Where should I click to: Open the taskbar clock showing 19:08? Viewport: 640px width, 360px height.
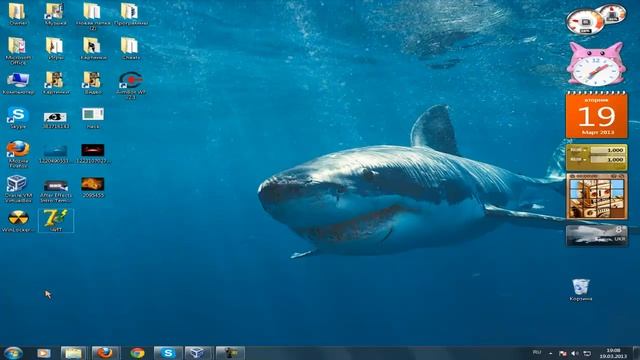point(613,353)
